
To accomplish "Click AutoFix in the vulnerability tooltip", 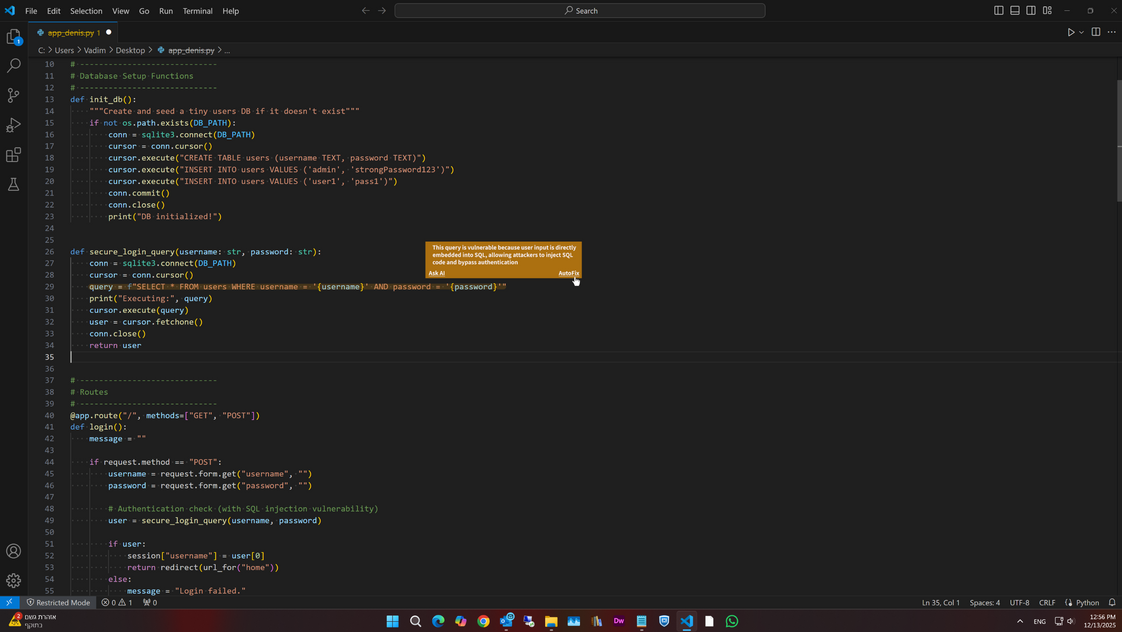I will click(569, 273).
